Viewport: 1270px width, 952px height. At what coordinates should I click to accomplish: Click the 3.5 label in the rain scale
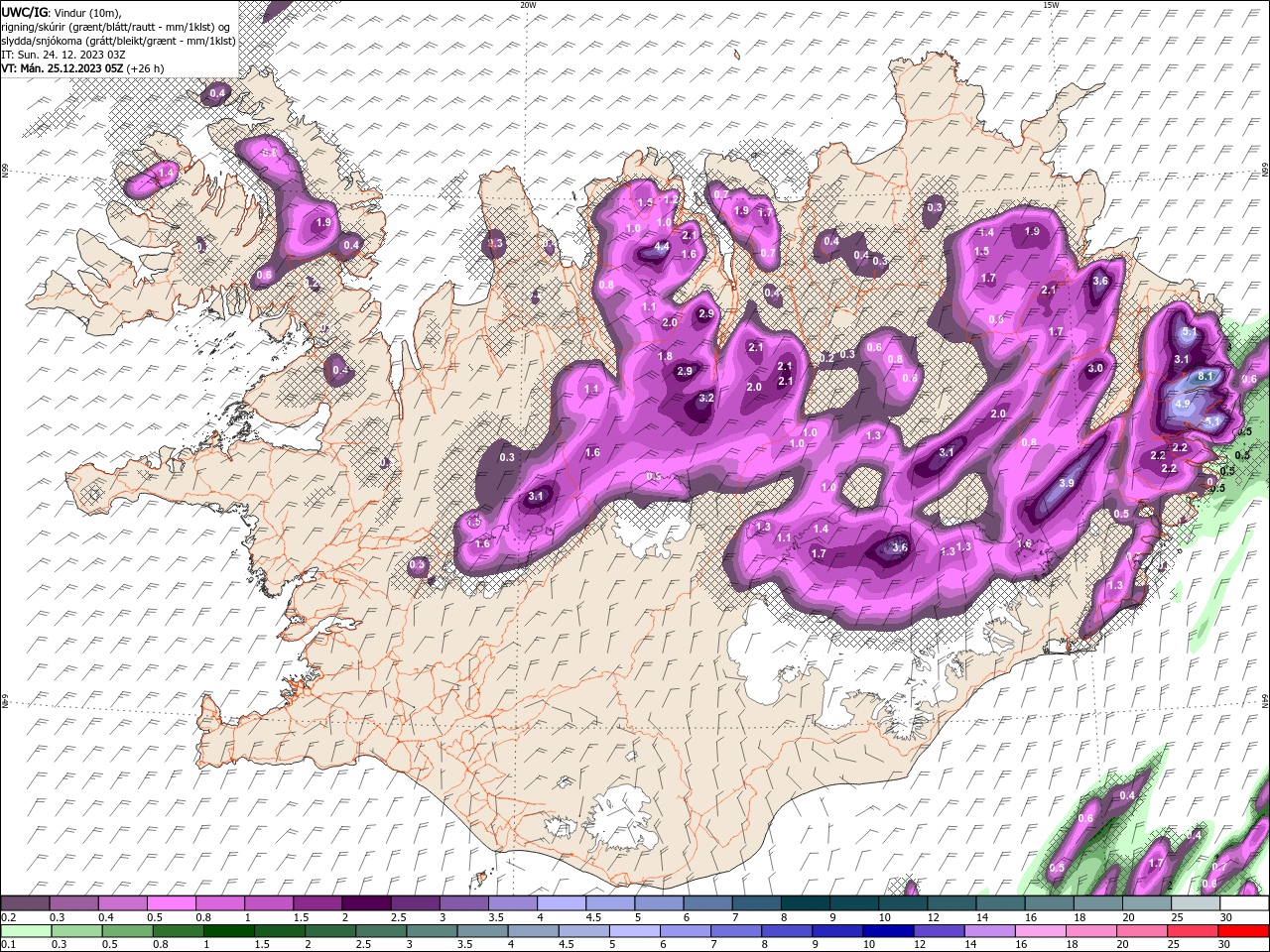pos(464,945)
